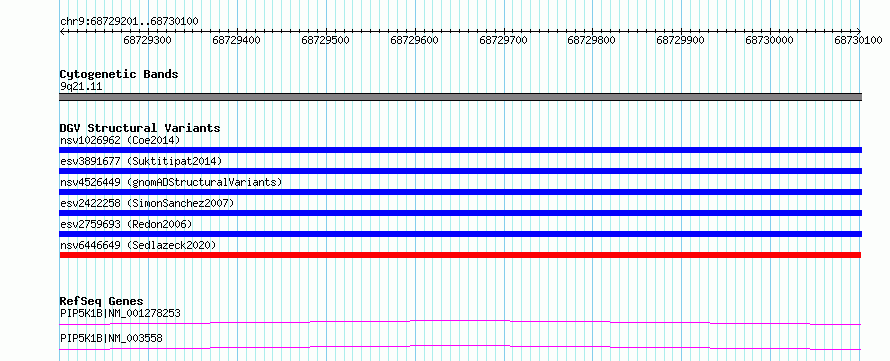Click the magenta line of PIP5K1B|NM_003558
The width and height of the screenshot is (890, 361).
pos(461,347)
